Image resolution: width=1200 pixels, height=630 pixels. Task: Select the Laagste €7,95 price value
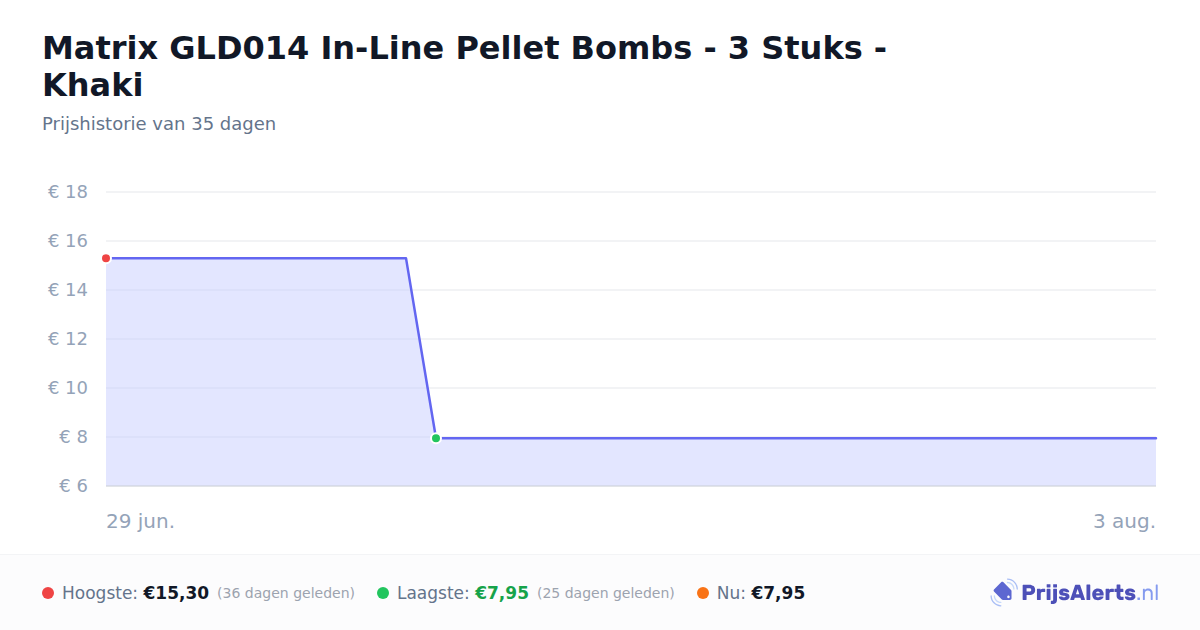[502, 593]
